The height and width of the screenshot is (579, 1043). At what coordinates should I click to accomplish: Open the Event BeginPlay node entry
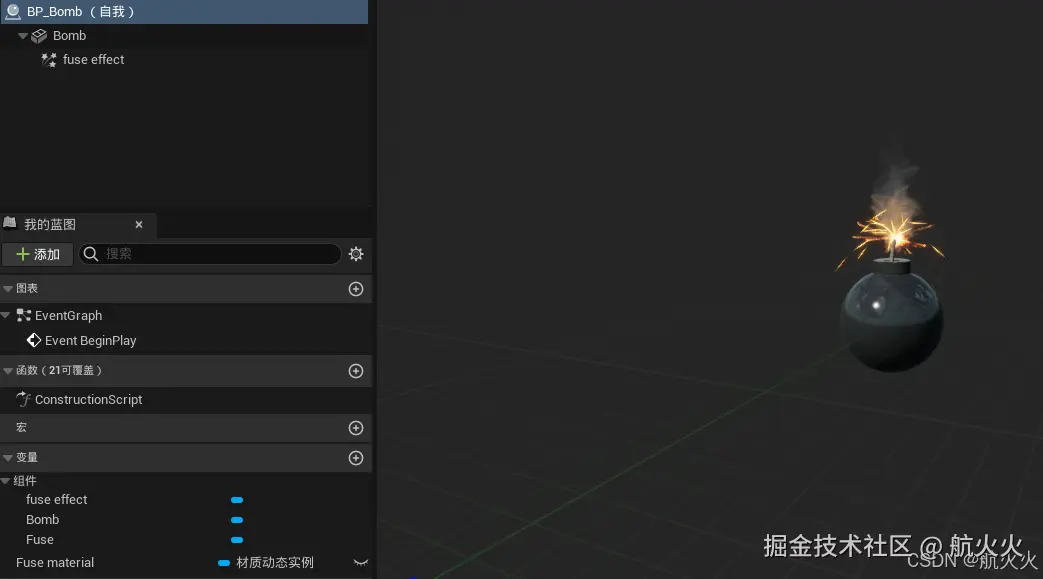[90, 340]
